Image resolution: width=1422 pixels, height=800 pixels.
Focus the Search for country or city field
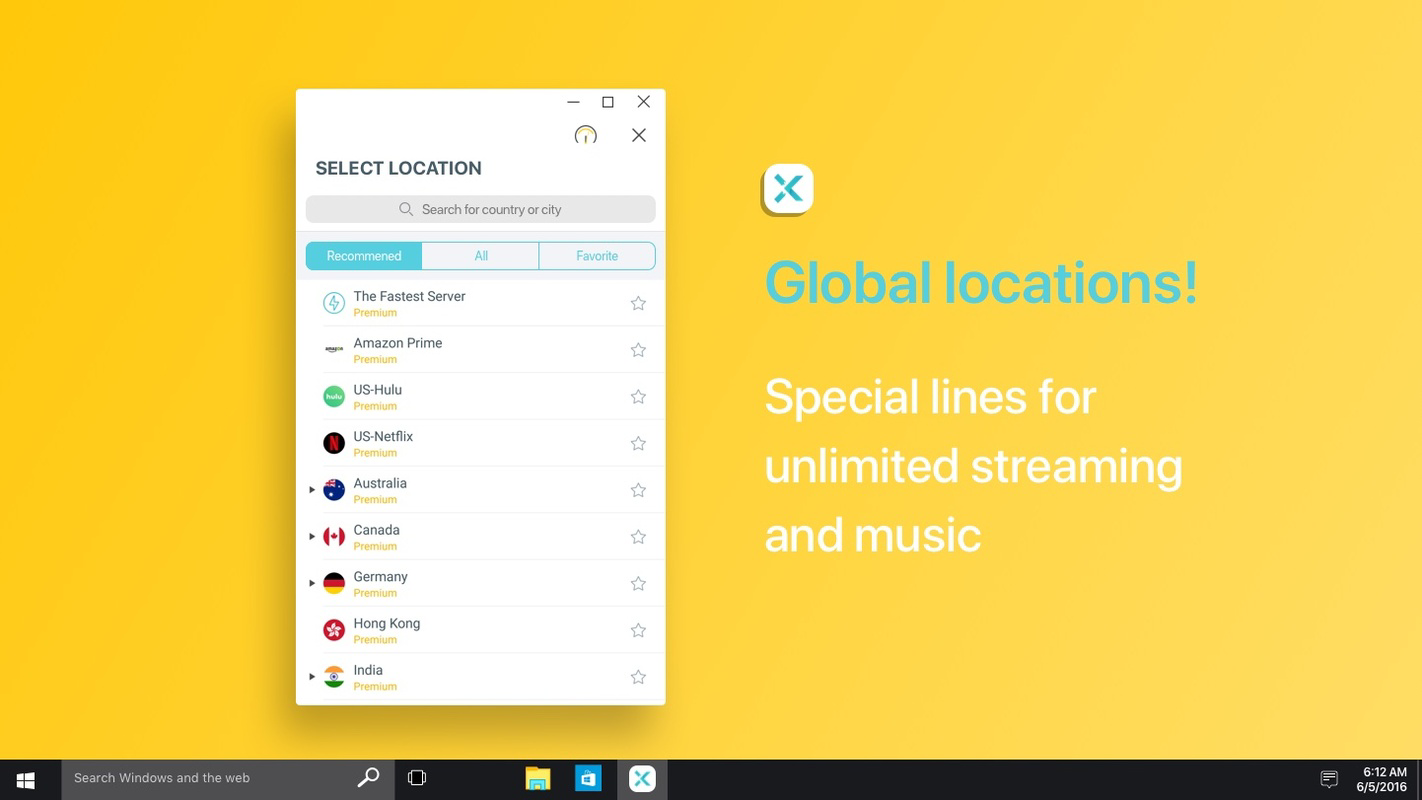[480, 209]
